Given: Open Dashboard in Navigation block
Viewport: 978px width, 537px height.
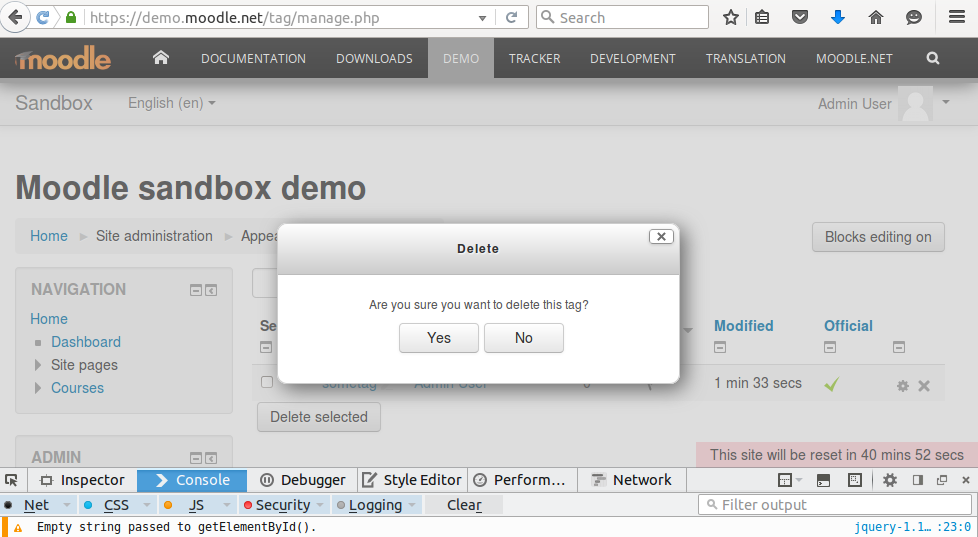Looking at the screenshot, I should point(86,342).
